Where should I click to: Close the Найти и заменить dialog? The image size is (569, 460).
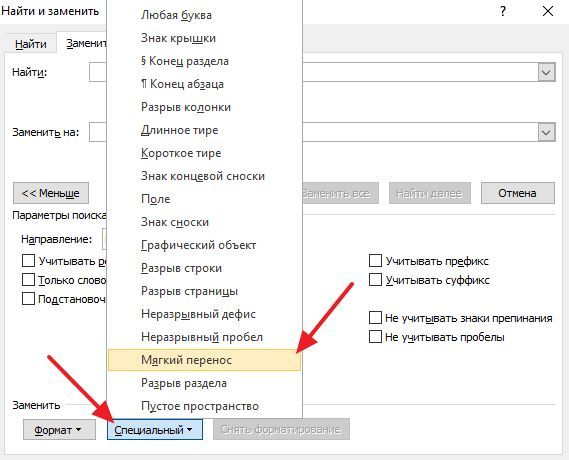tap(548, 11)
